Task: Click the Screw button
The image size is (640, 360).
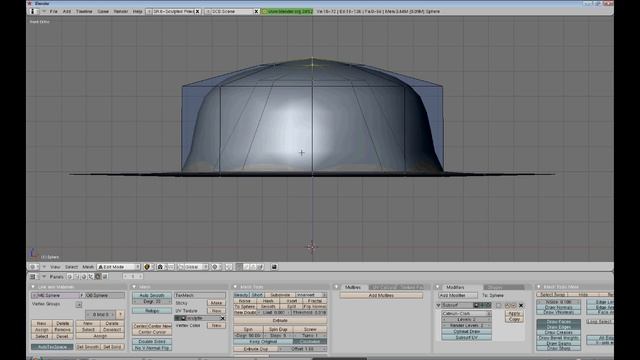Action: 310,329
